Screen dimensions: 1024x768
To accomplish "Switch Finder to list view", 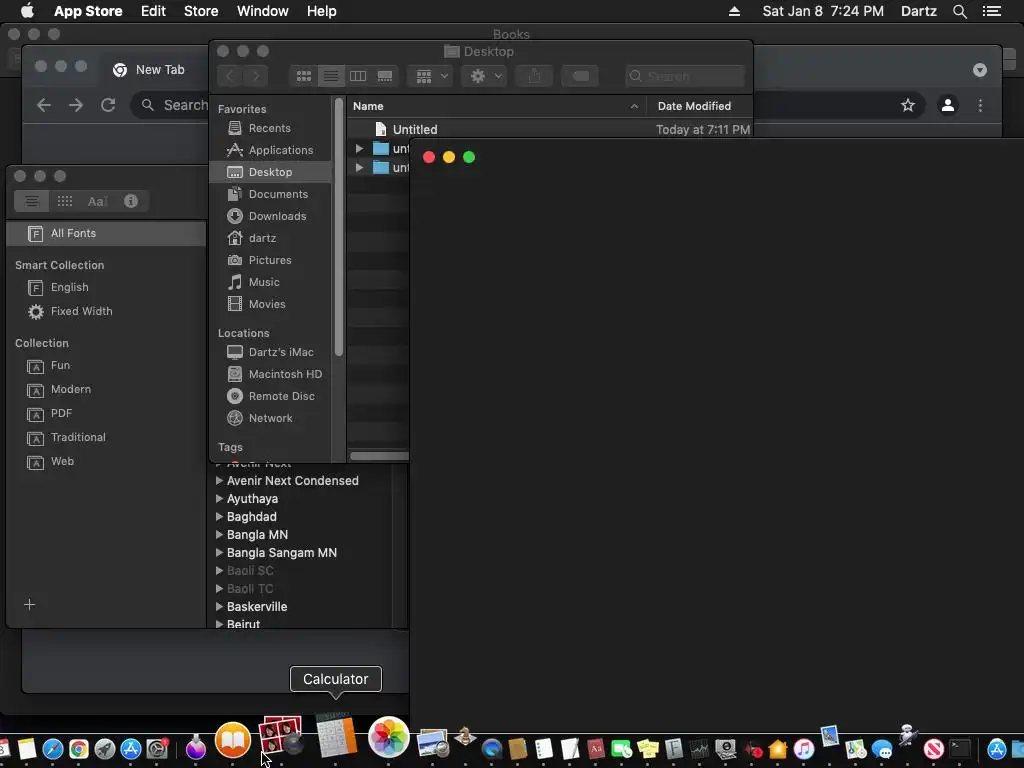I will [x=331, y=76].
